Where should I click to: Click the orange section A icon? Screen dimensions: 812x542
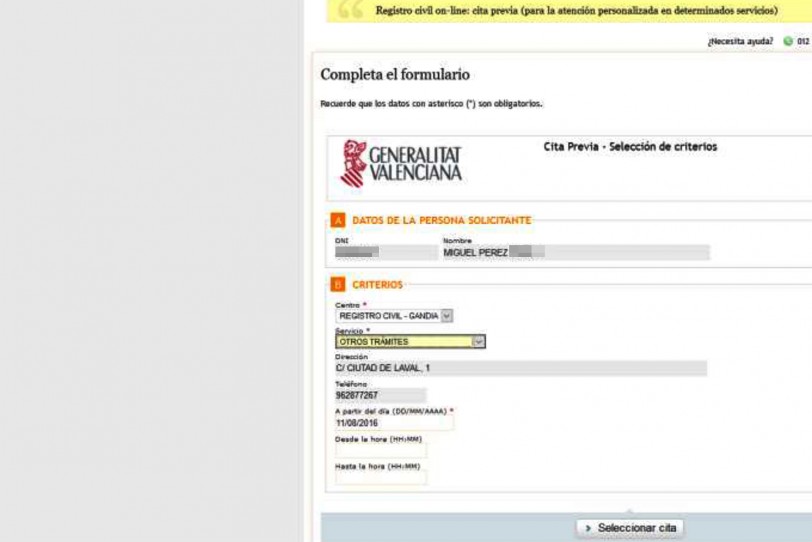(338, 221)
